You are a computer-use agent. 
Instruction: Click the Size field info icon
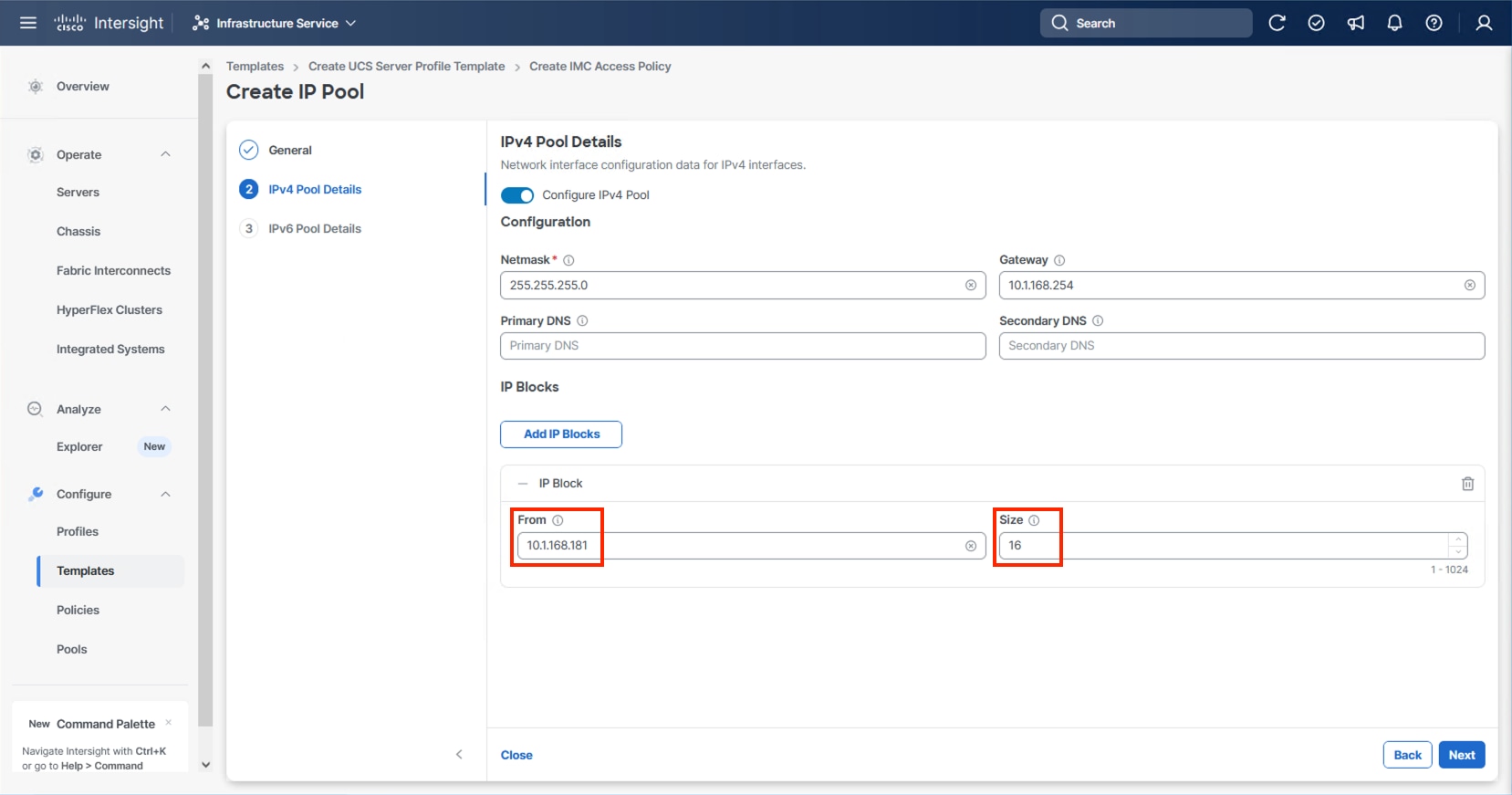coord(1034,520)
